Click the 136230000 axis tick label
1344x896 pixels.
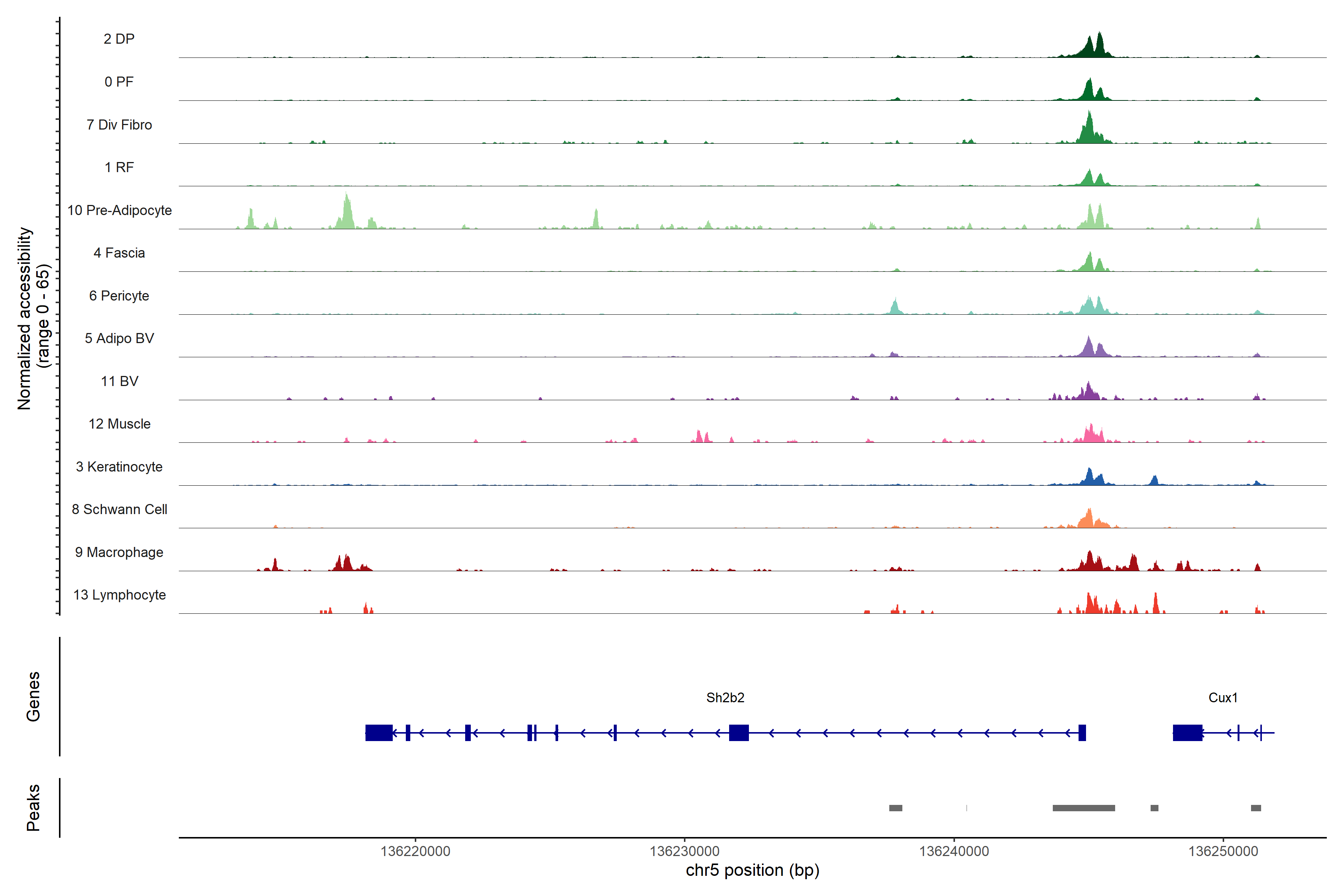pyautogui.click(x=684, y=851)
